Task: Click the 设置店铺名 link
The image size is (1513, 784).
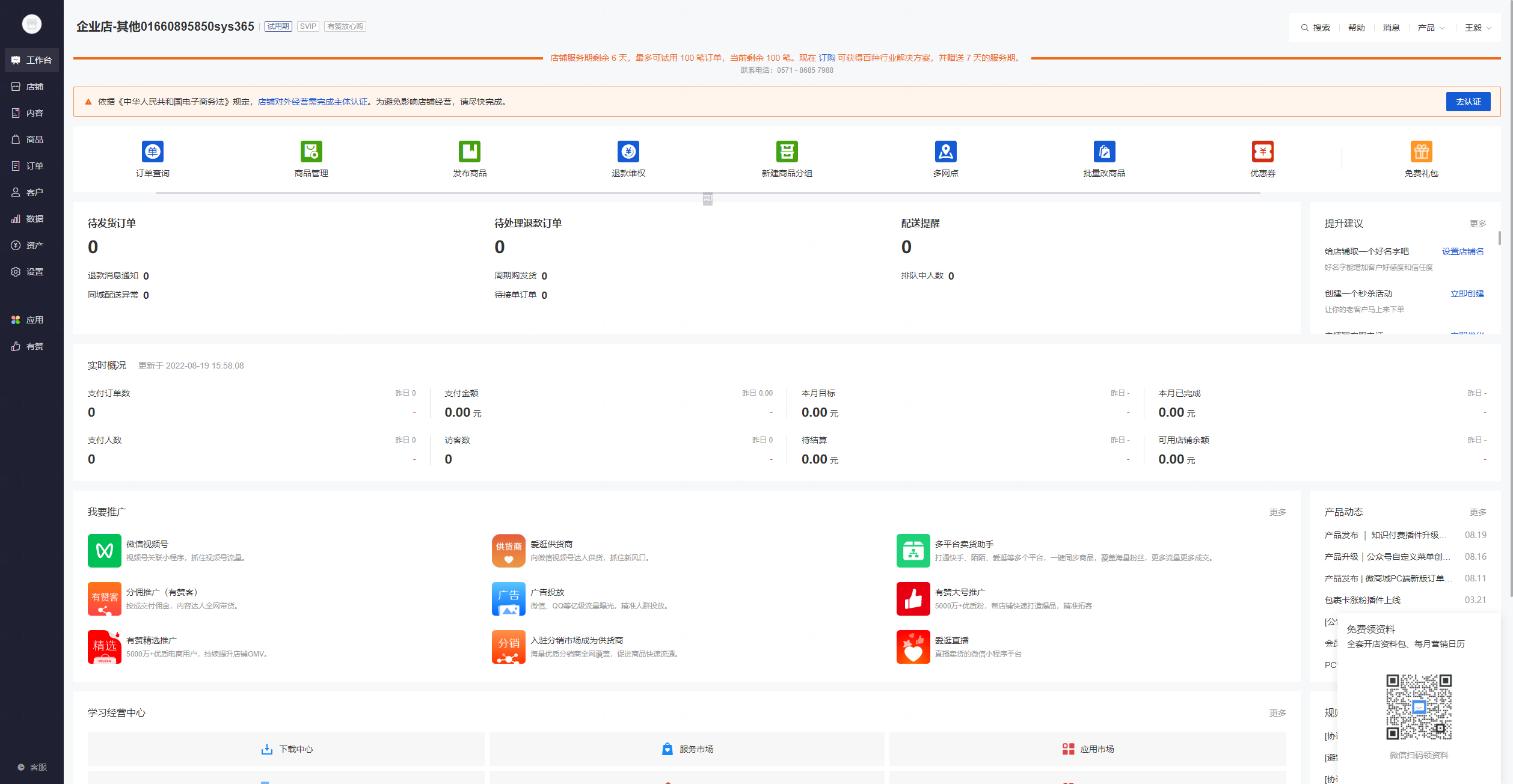Action: [1462, 251]
